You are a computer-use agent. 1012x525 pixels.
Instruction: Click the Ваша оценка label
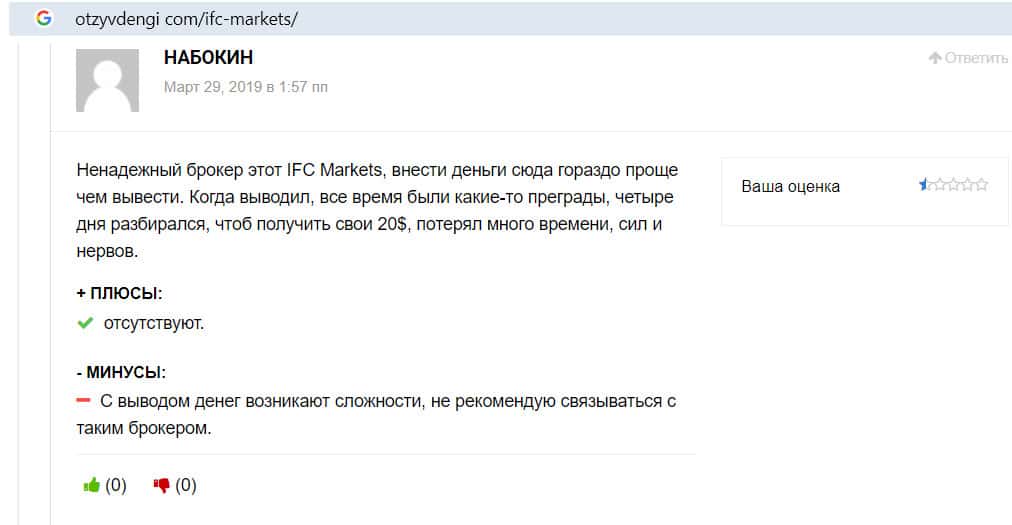790,186
